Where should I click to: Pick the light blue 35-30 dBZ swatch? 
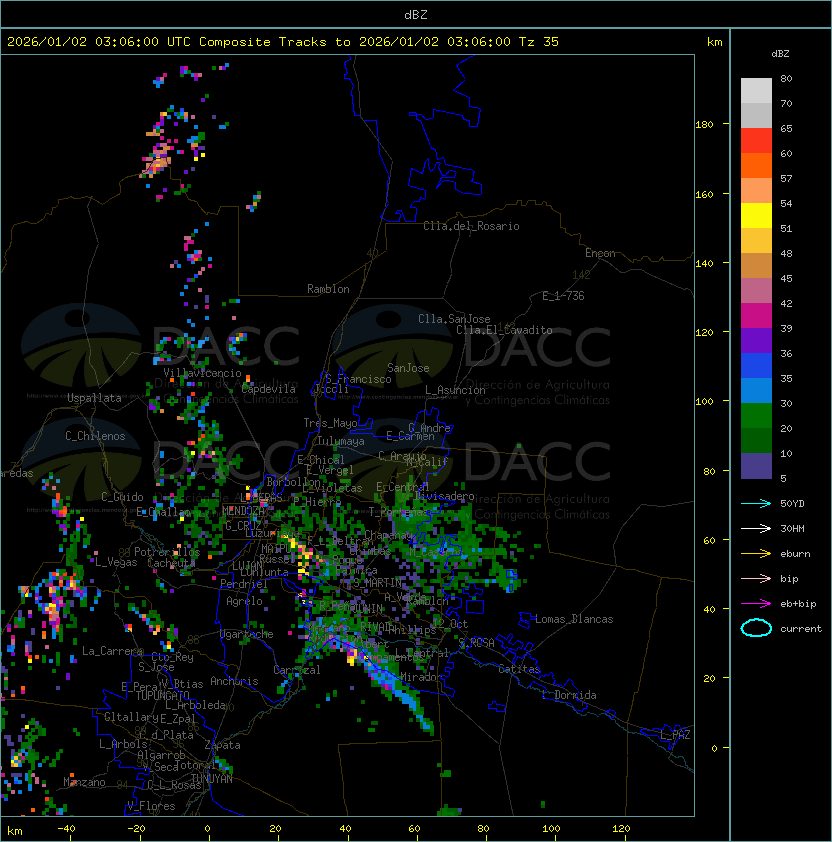pyautogui.click(x=756, y=390)
